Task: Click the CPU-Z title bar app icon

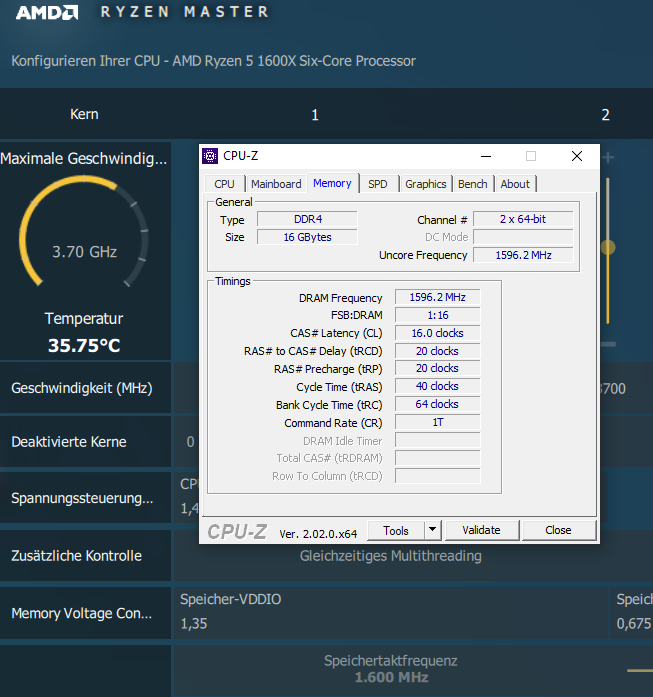Action: coord(210,156)
